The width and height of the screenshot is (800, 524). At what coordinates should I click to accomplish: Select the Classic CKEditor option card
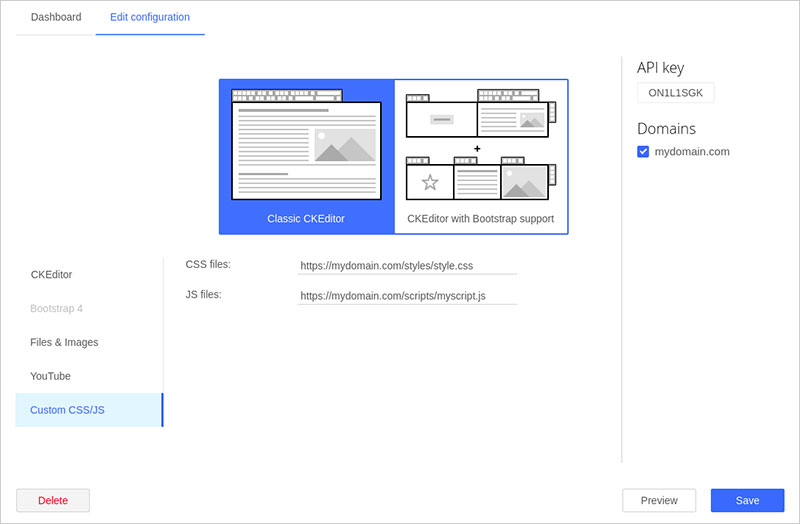(x=306, y=157)
